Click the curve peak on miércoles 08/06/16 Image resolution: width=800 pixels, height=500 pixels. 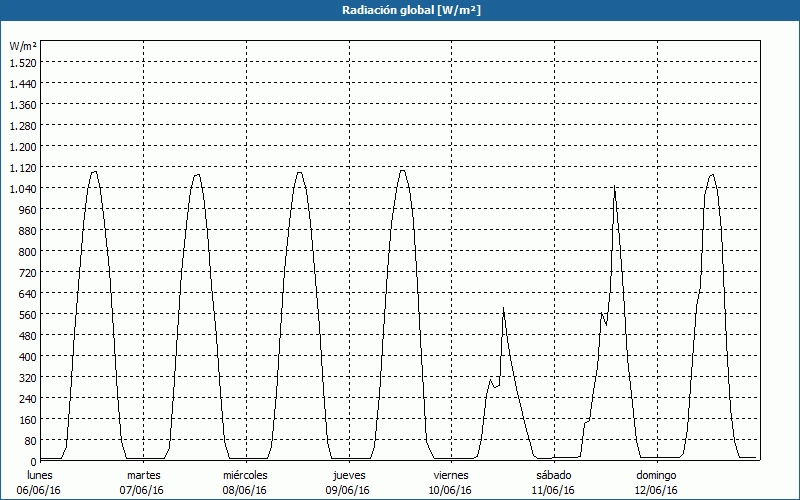[299, 172]
